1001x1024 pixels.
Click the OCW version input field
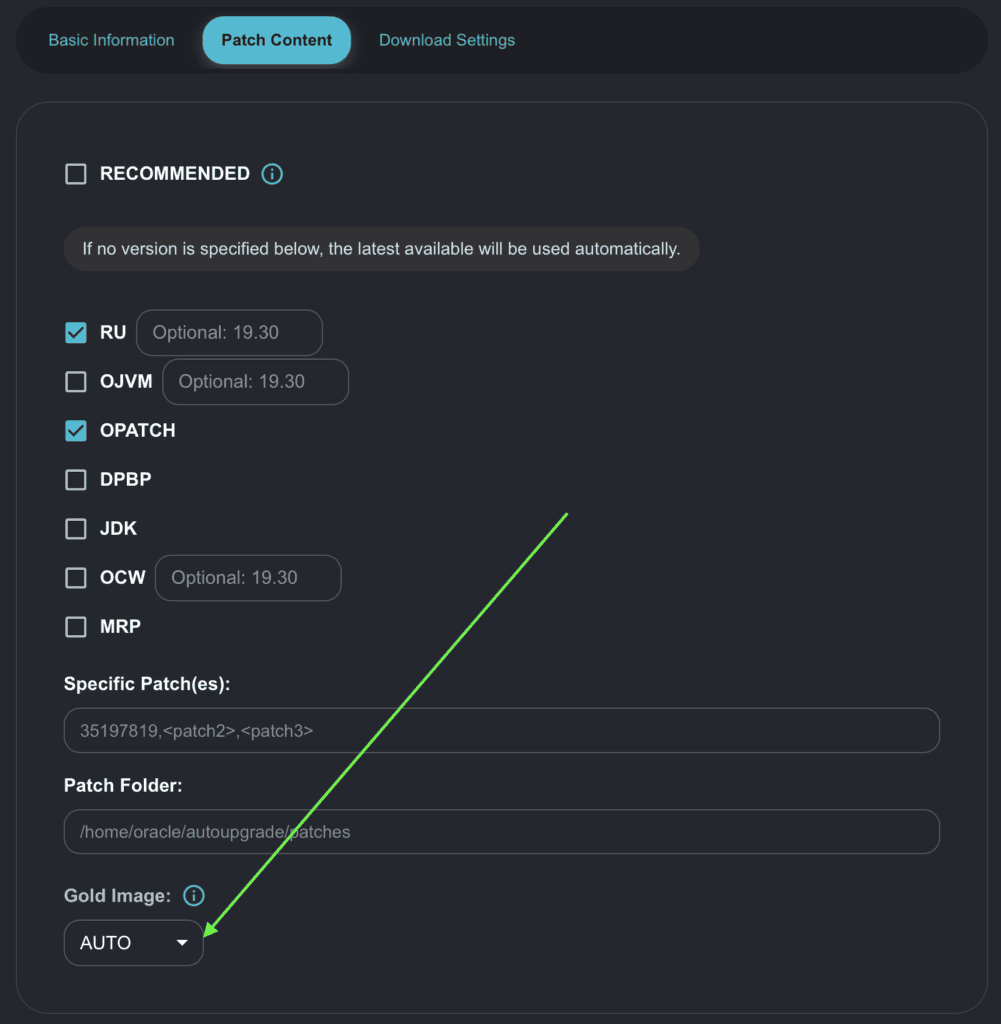click(248, 578)
